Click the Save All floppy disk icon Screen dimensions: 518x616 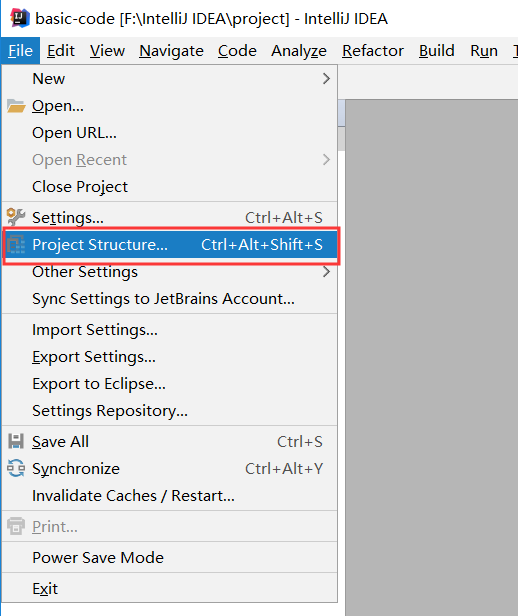point(16,442)
